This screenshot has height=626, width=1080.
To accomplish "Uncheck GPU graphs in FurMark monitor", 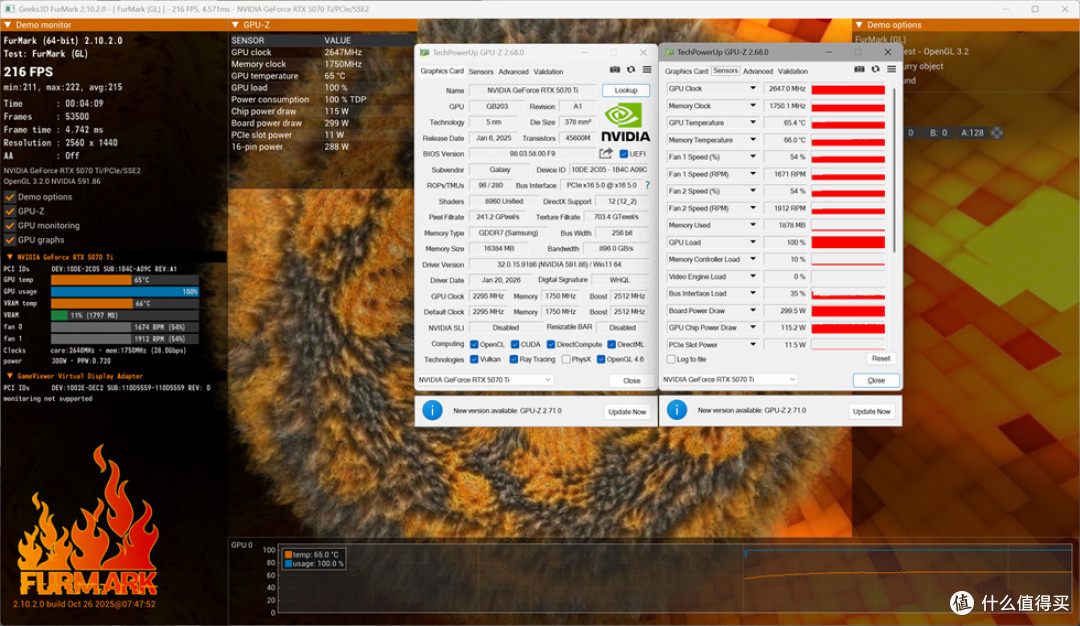I will click(x=10, y=240).
